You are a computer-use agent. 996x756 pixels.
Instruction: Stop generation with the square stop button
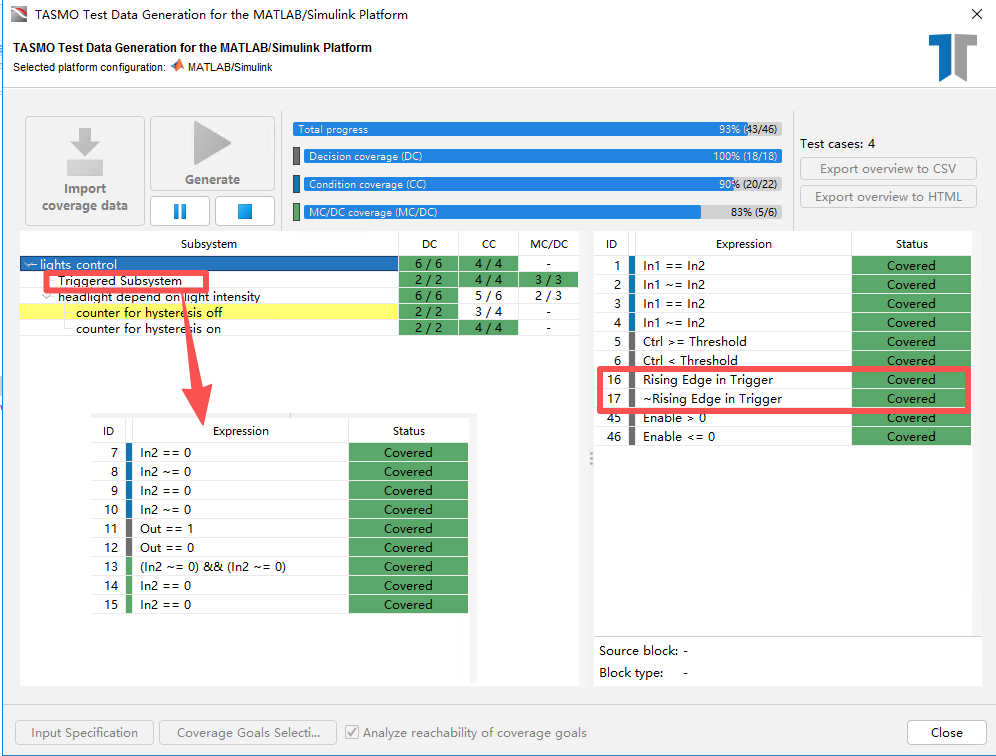point(244,211)
